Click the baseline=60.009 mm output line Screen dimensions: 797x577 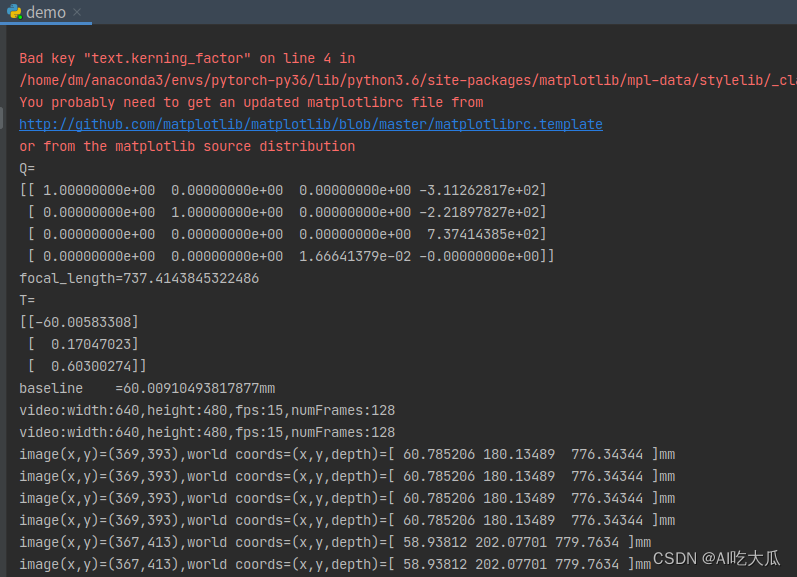point(147,388)
